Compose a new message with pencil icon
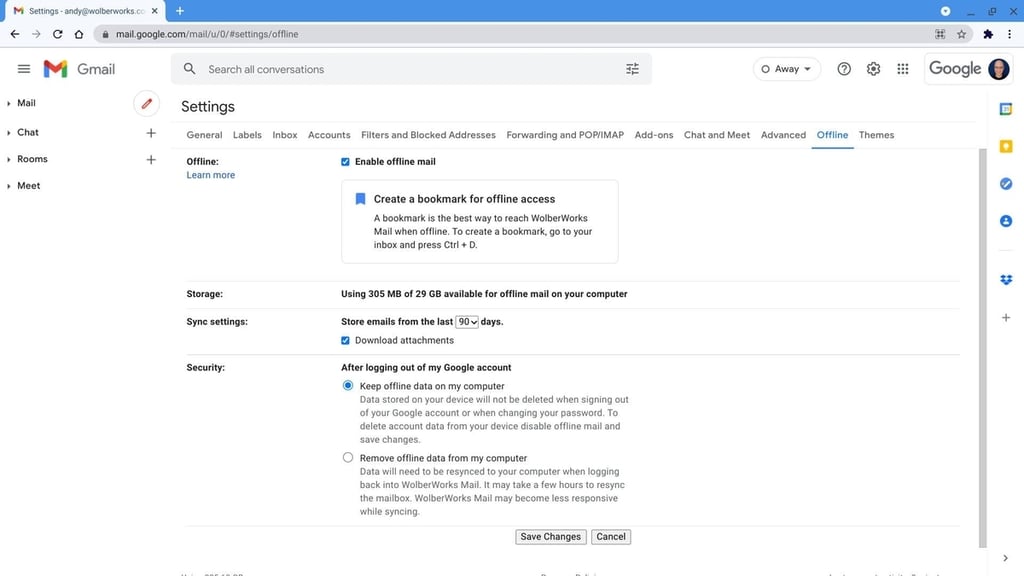The width and height of the screenshot is (1024, 576). (x=147, y=104)
